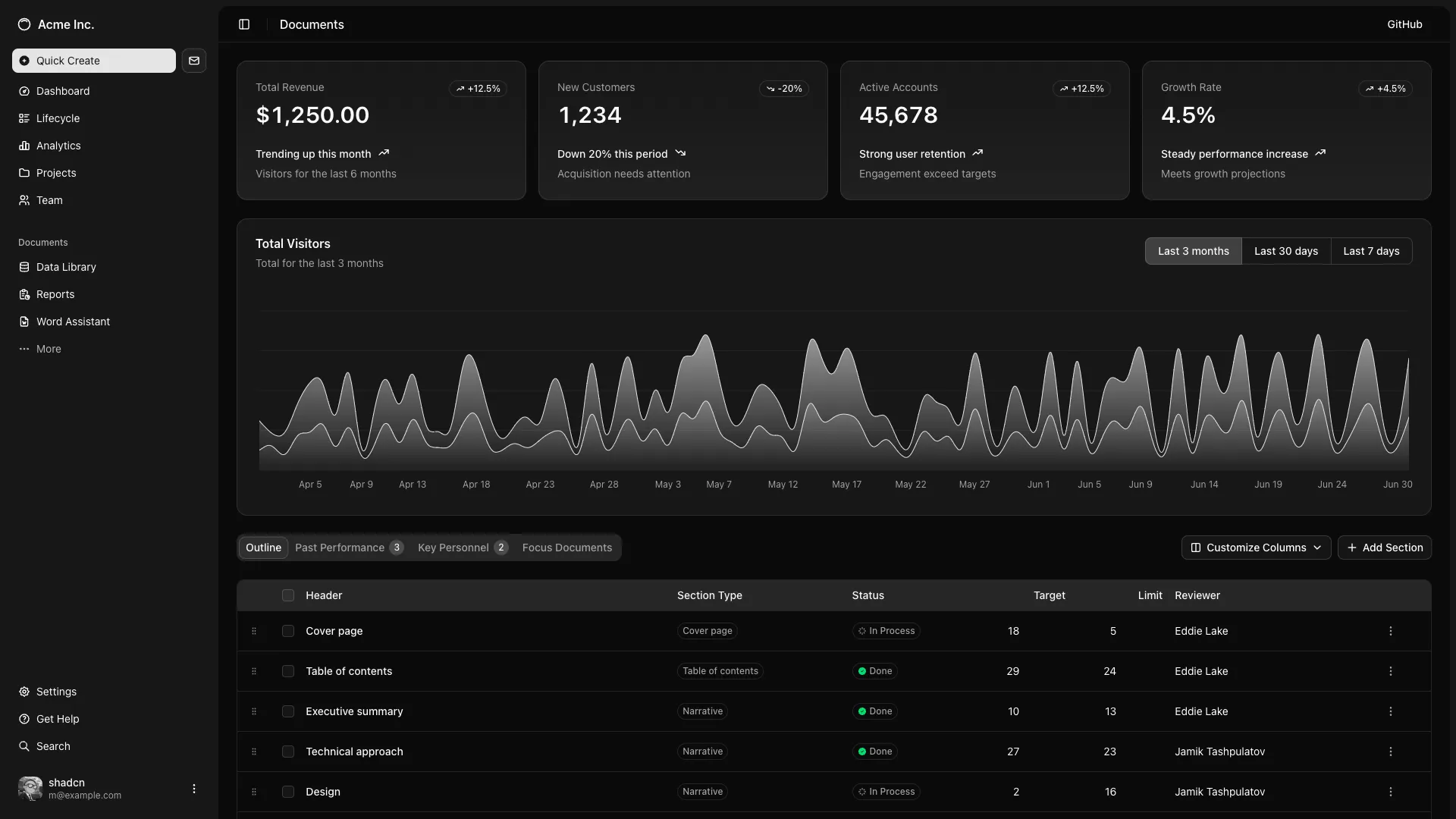Open Search from the sidebar
The height and width of the screenshot is (819, 1456).
[x=53, y=746]
